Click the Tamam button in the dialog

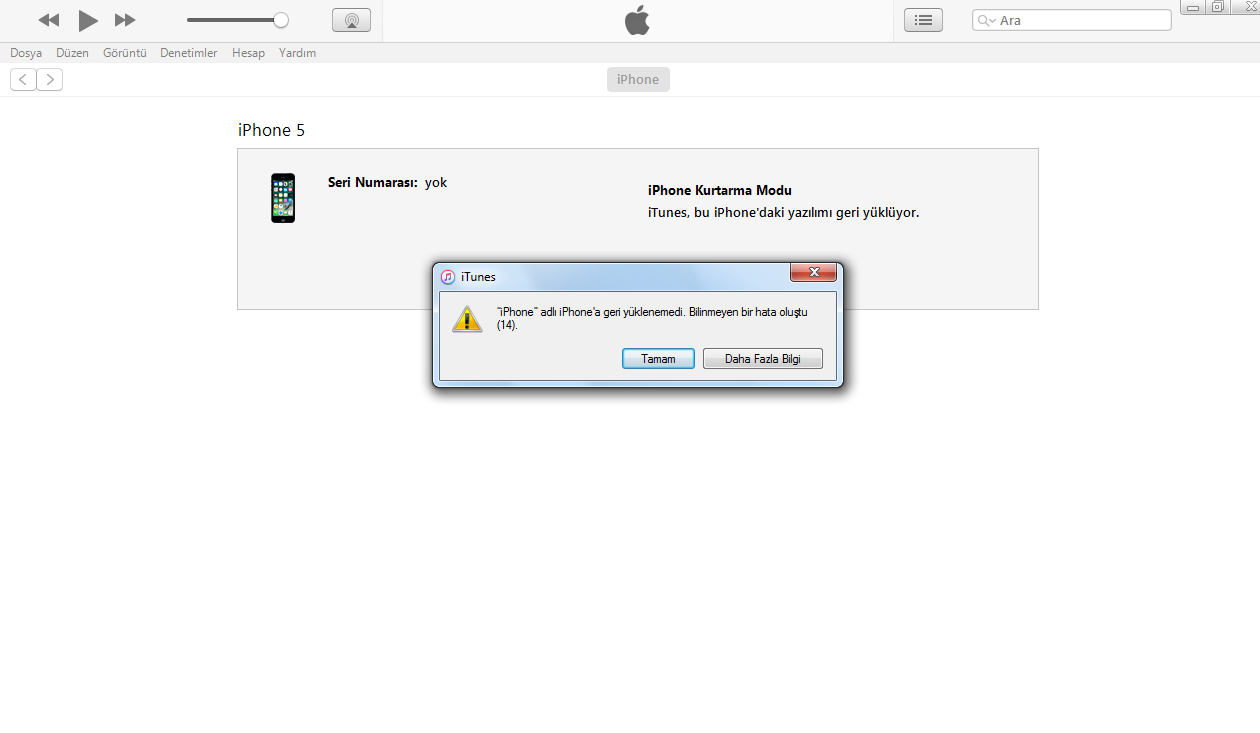(x=658, y=359)
